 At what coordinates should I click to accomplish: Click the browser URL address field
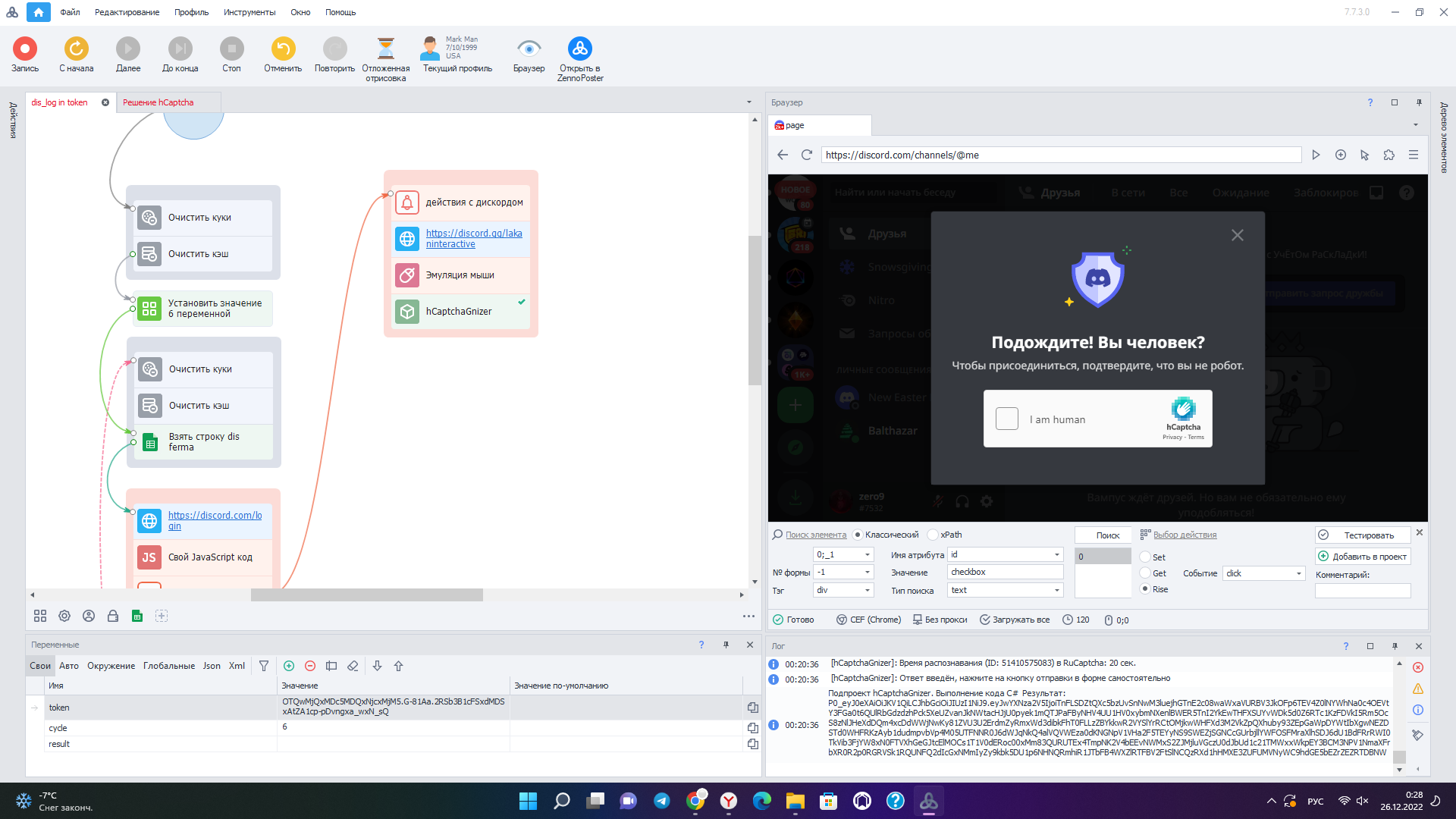click(x=1062, y=155)
